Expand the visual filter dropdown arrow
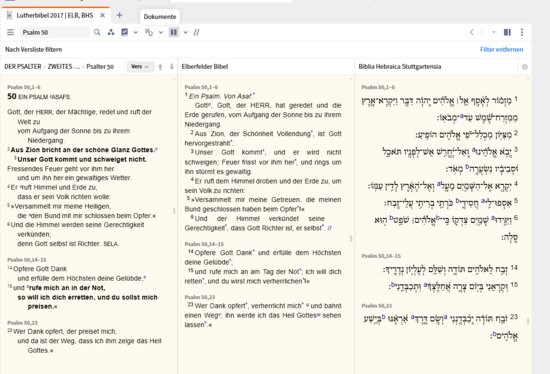550x374 pixels. click(x=136, y=32)
